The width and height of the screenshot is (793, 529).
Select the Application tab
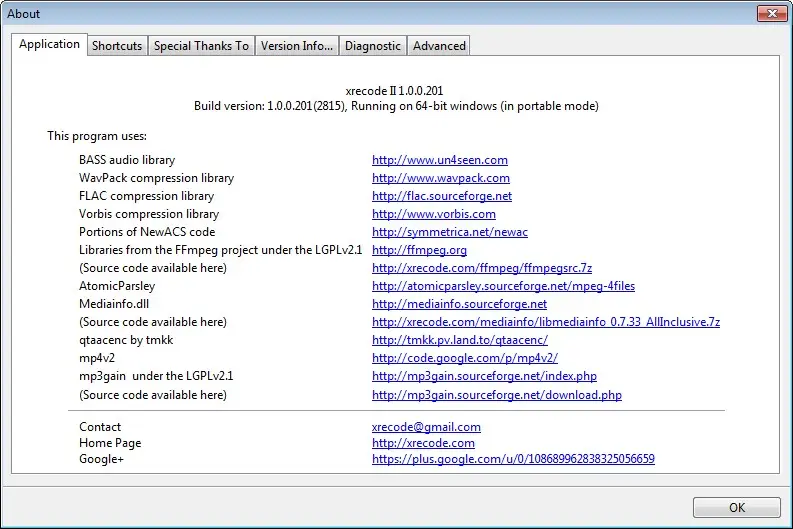49,44
